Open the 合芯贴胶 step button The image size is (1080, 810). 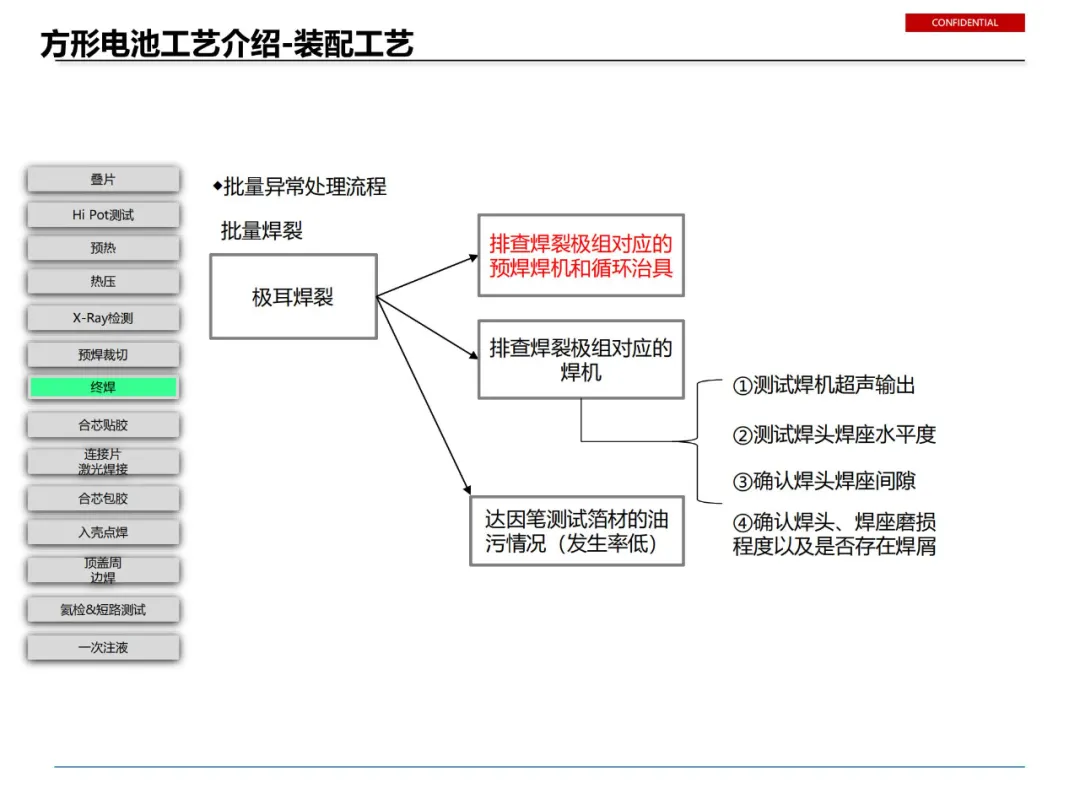pos(103,425)
